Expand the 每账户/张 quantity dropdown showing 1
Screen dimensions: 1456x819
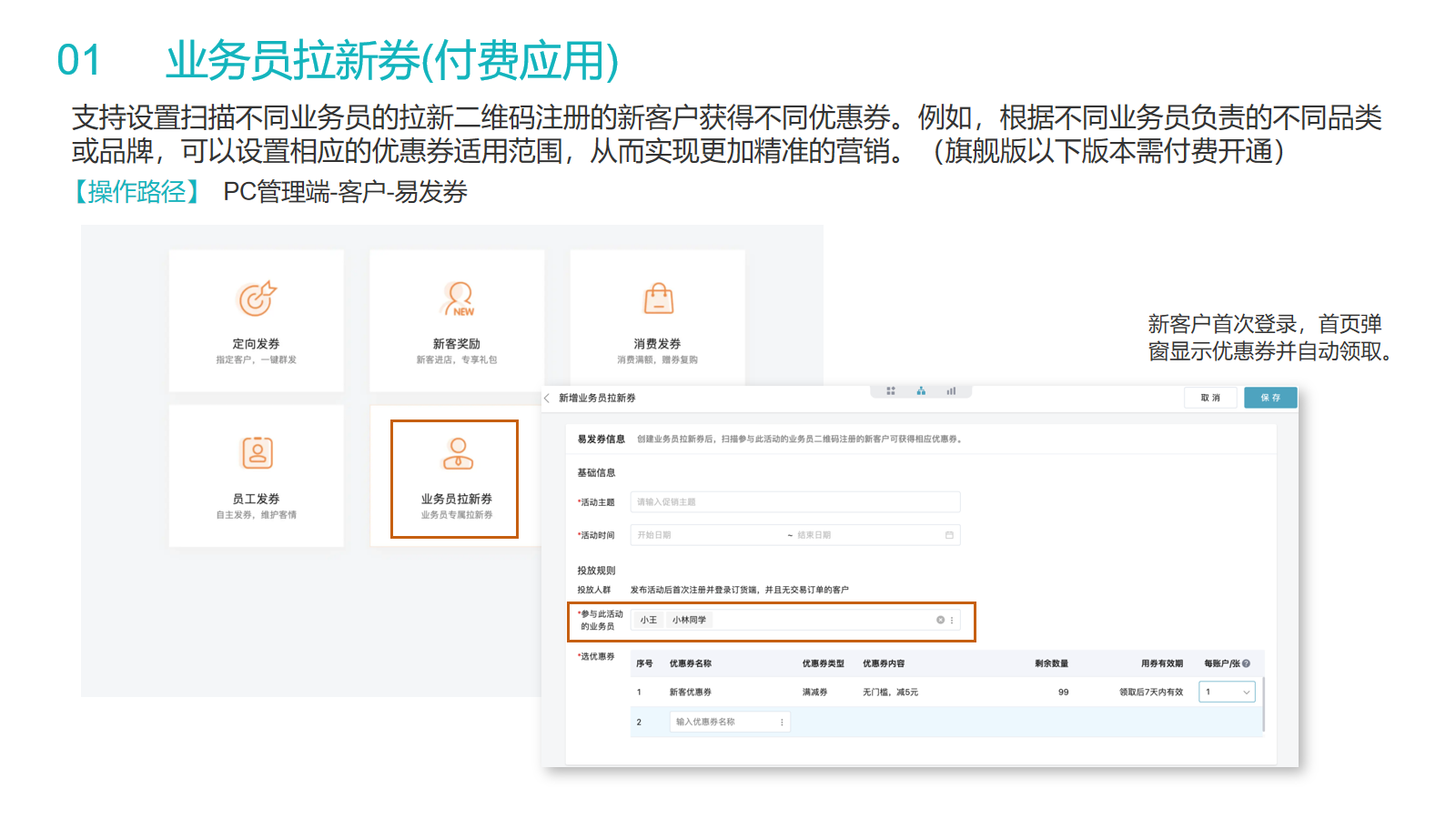click(1227, 692)
